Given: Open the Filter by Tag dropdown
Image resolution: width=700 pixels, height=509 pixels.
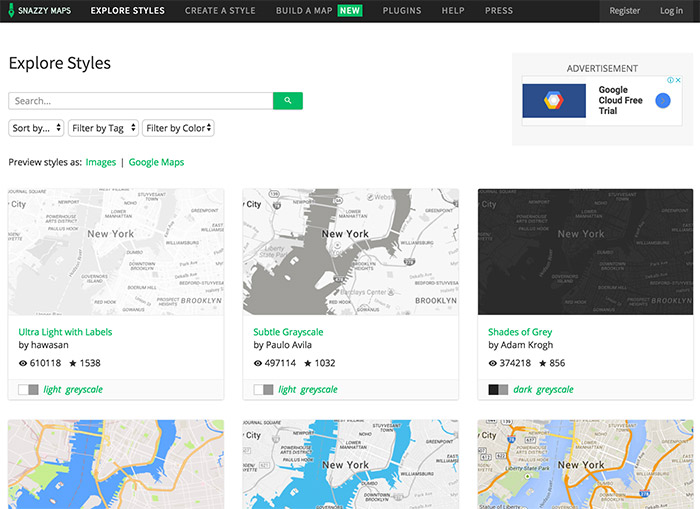Looking at the screenshot, I should [x=103, y=128].
